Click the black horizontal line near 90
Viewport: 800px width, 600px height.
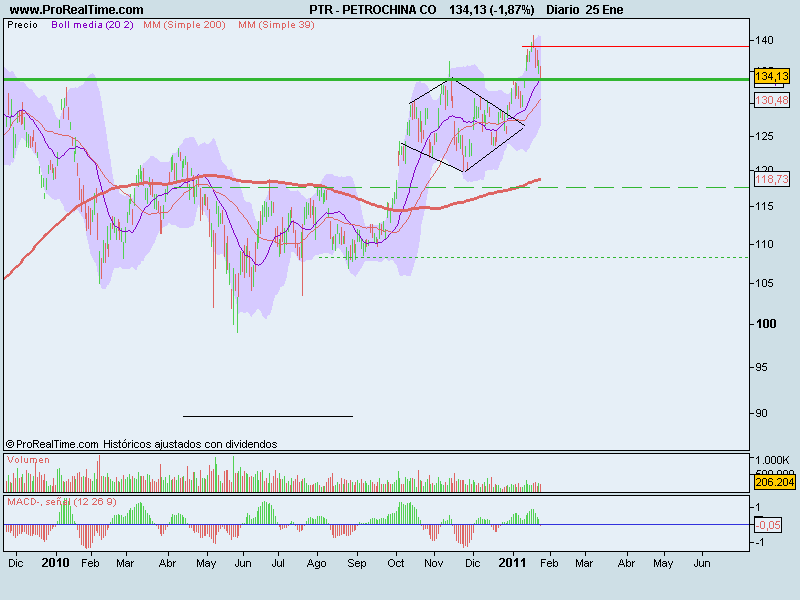click(x=268, y=416)
